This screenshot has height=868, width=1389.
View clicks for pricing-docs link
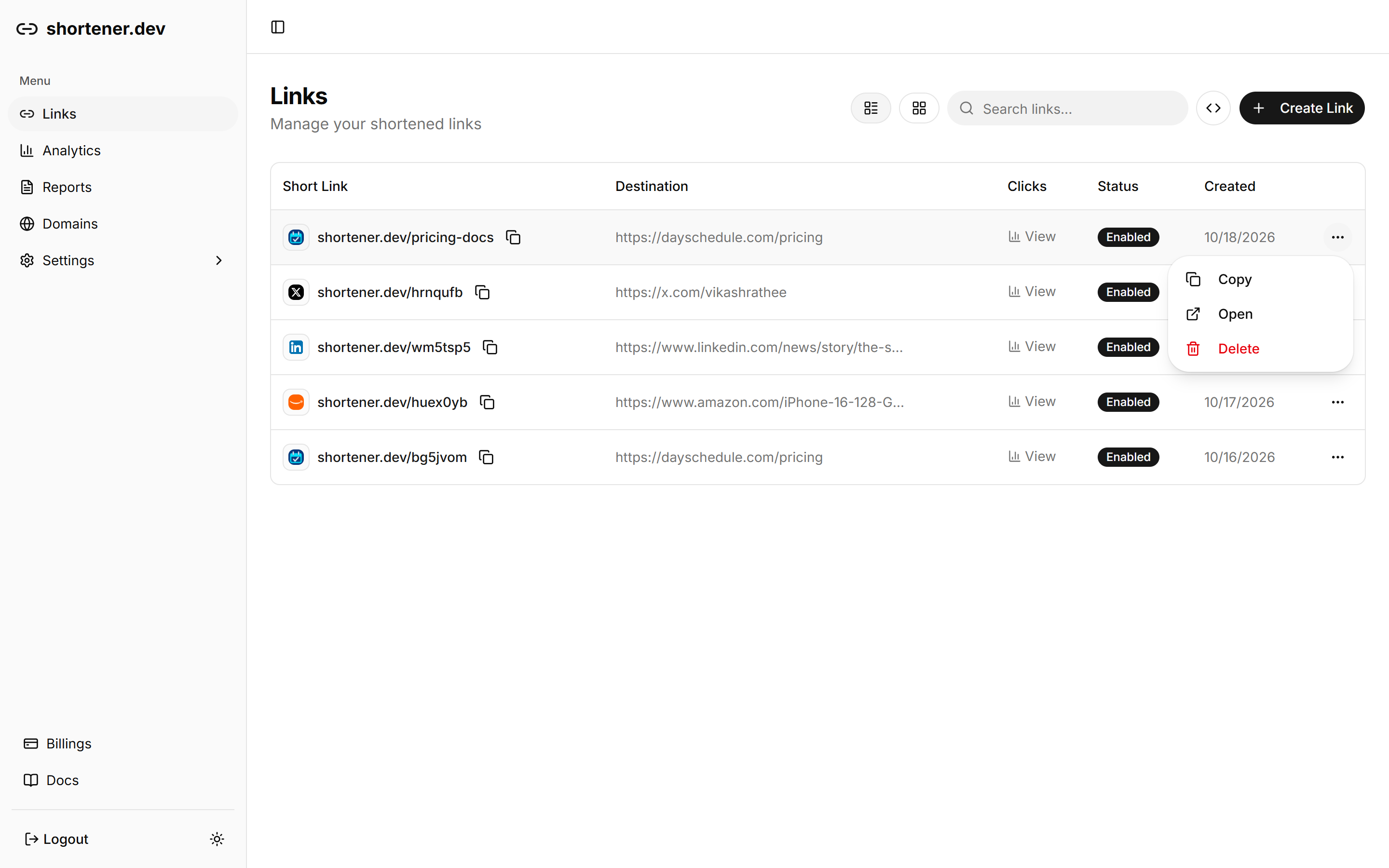(1032, 236)
